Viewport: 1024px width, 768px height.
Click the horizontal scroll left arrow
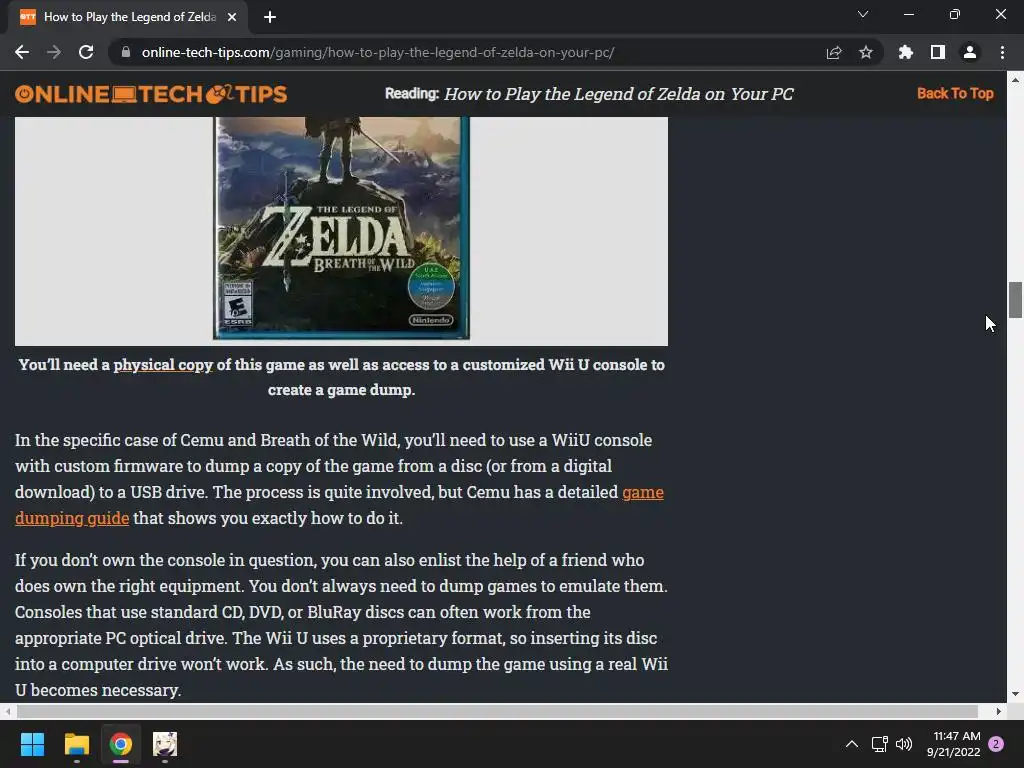coord(8,711)
